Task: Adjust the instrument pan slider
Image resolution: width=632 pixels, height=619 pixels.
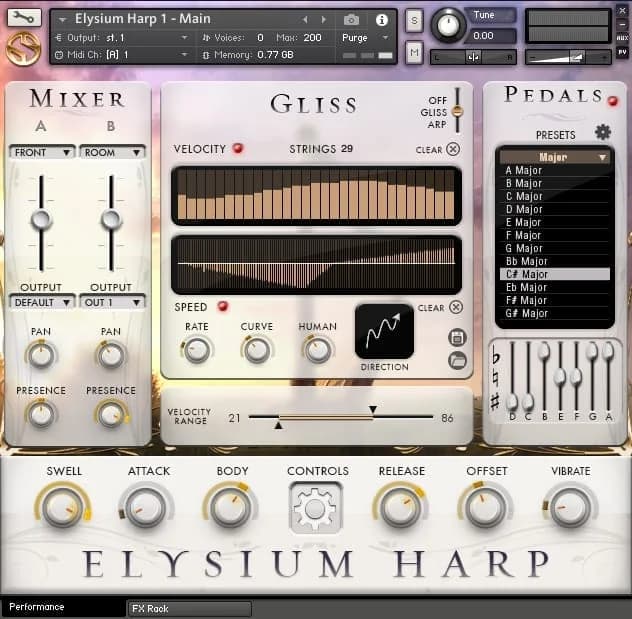Action: click(x=473, y=57)
